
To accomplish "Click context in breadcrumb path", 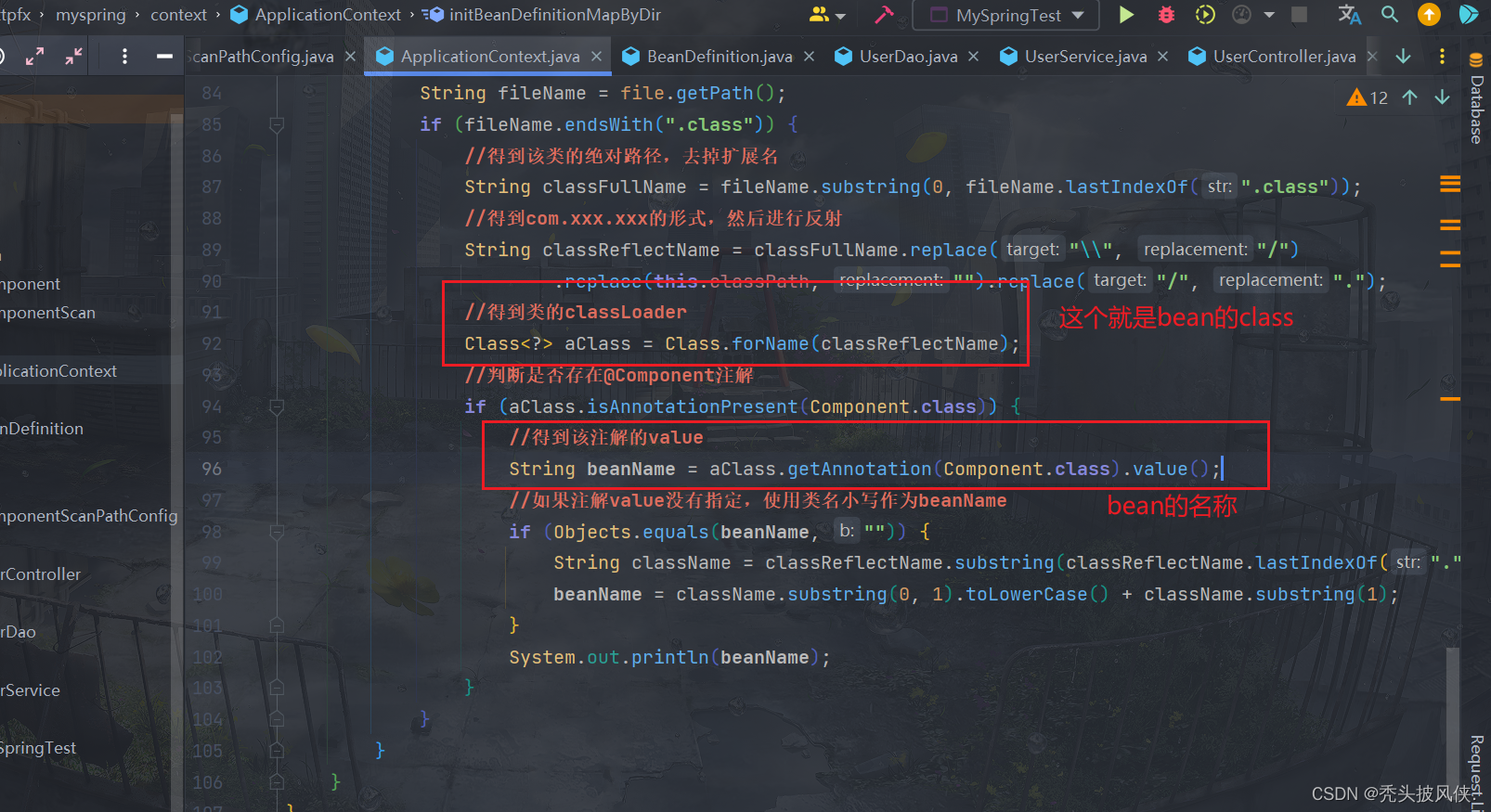I will [178, 15].
